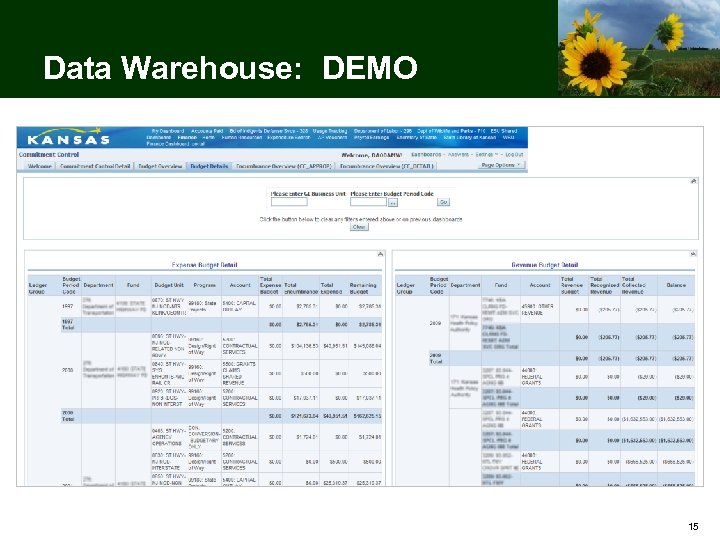The height and width of the screenshot is (540, 720).
Task: Select the Budget Details tab
Action: pos(209,166)
